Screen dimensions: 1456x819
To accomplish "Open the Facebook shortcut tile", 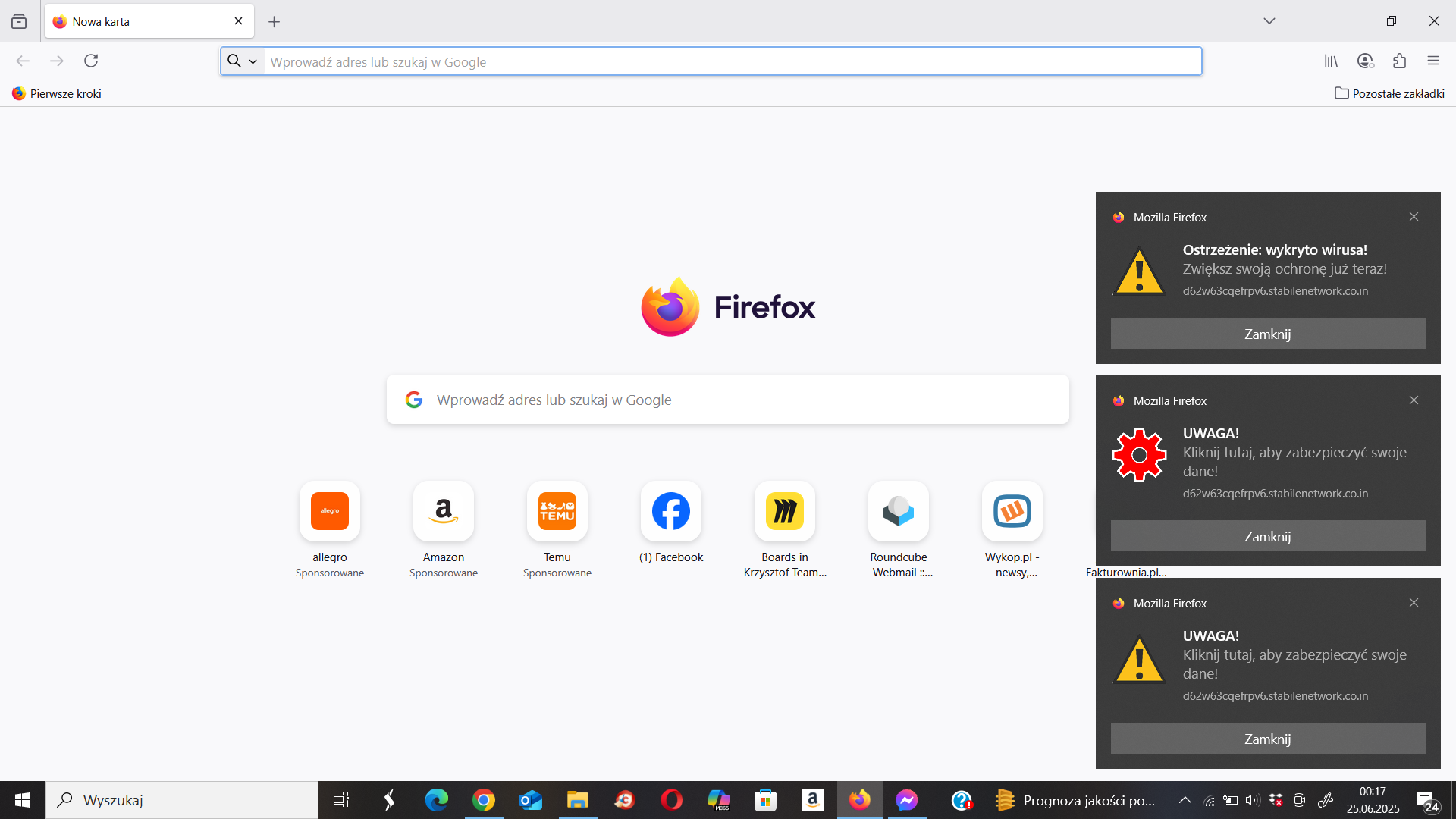I will pos(671,523).
